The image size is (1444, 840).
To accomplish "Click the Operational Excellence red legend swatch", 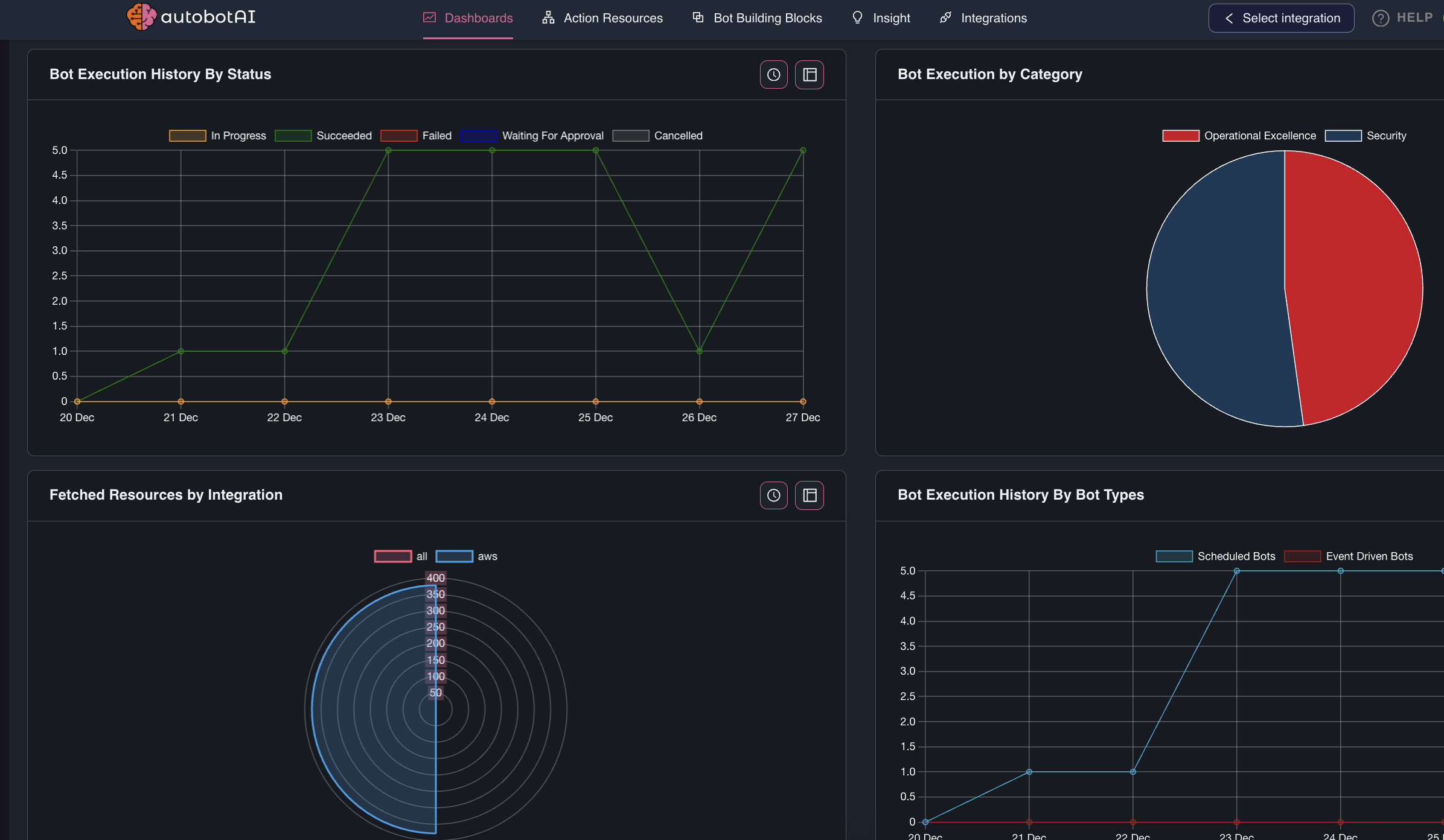I will 1180,136.
